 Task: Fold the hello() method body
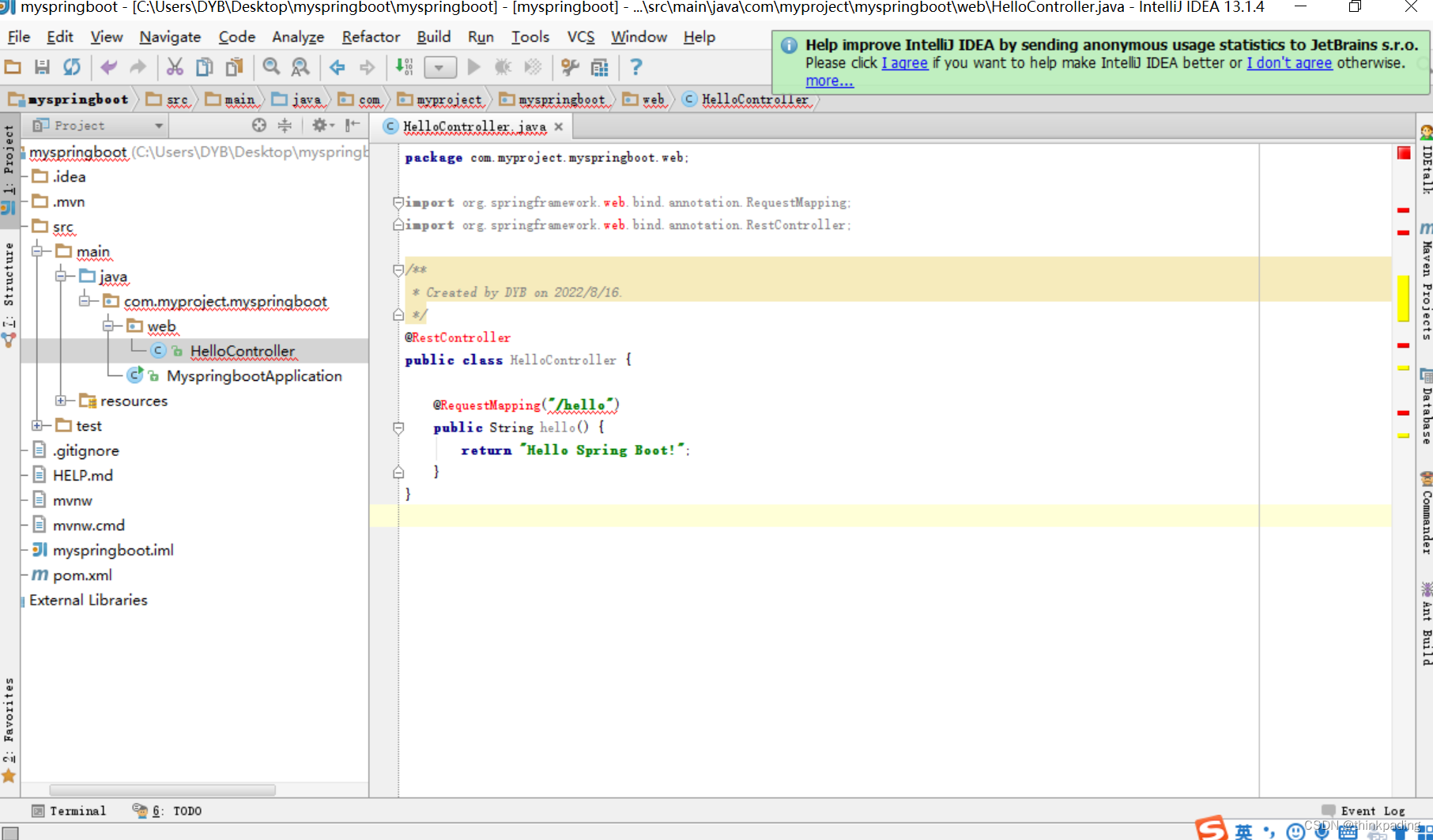tap(398, 428)
